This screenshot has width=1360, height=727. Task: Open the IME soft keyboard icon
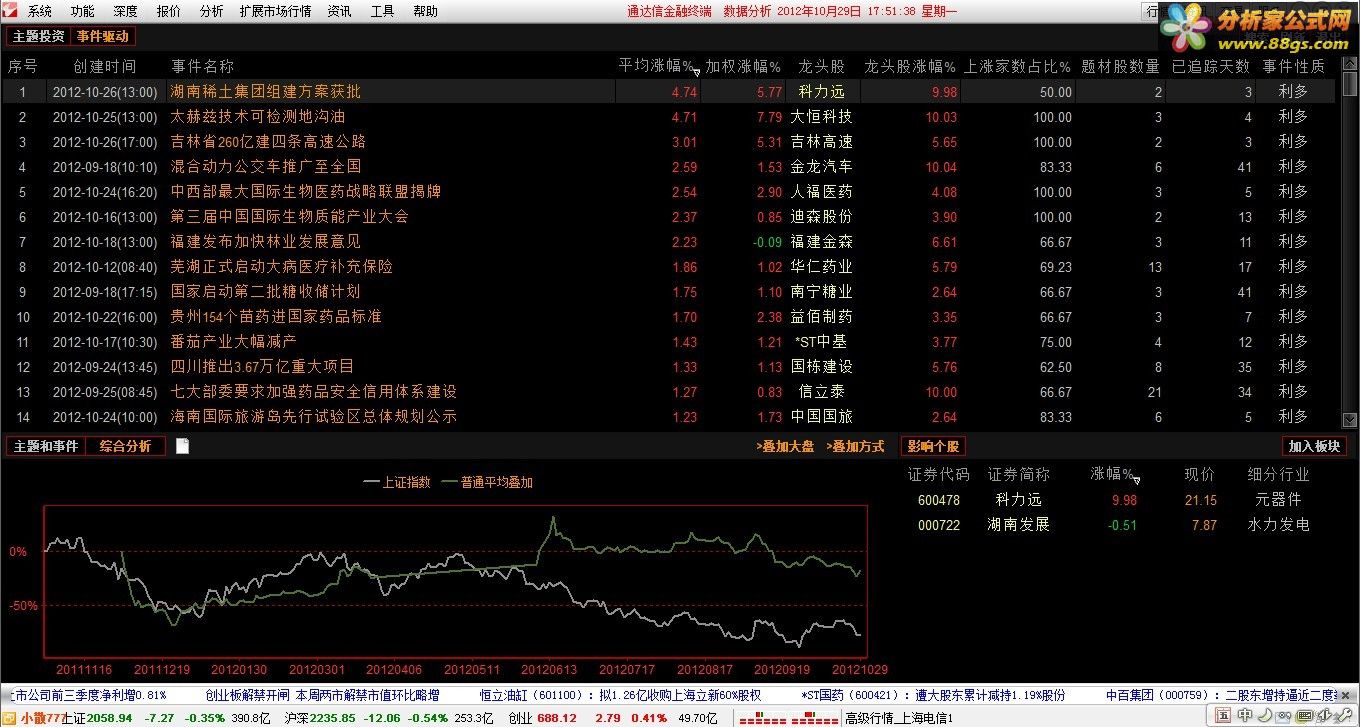[1303, 716]
